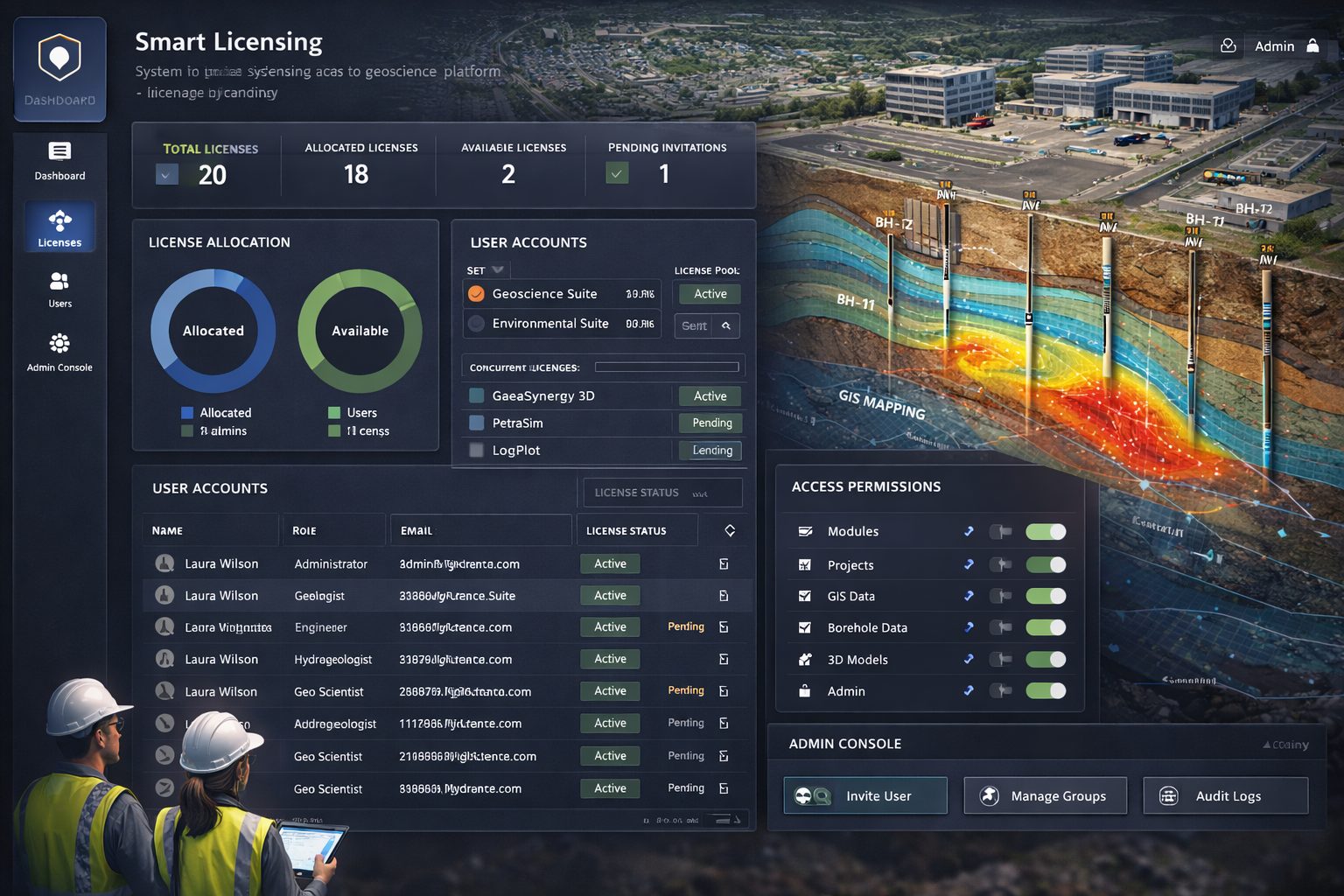
Task: Click the user profile icon beside Admin
Action: click(1228, 45)
